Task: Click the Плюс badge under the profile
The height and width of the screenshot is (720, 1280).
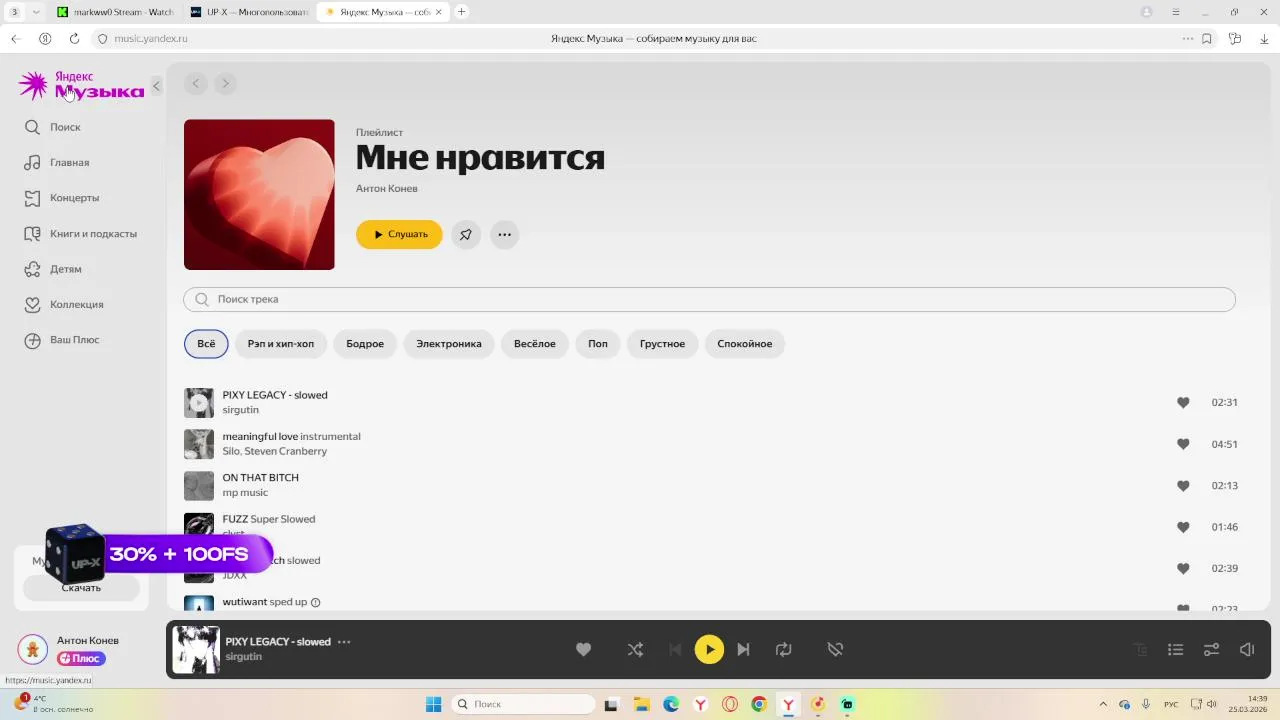Action: 81,659
